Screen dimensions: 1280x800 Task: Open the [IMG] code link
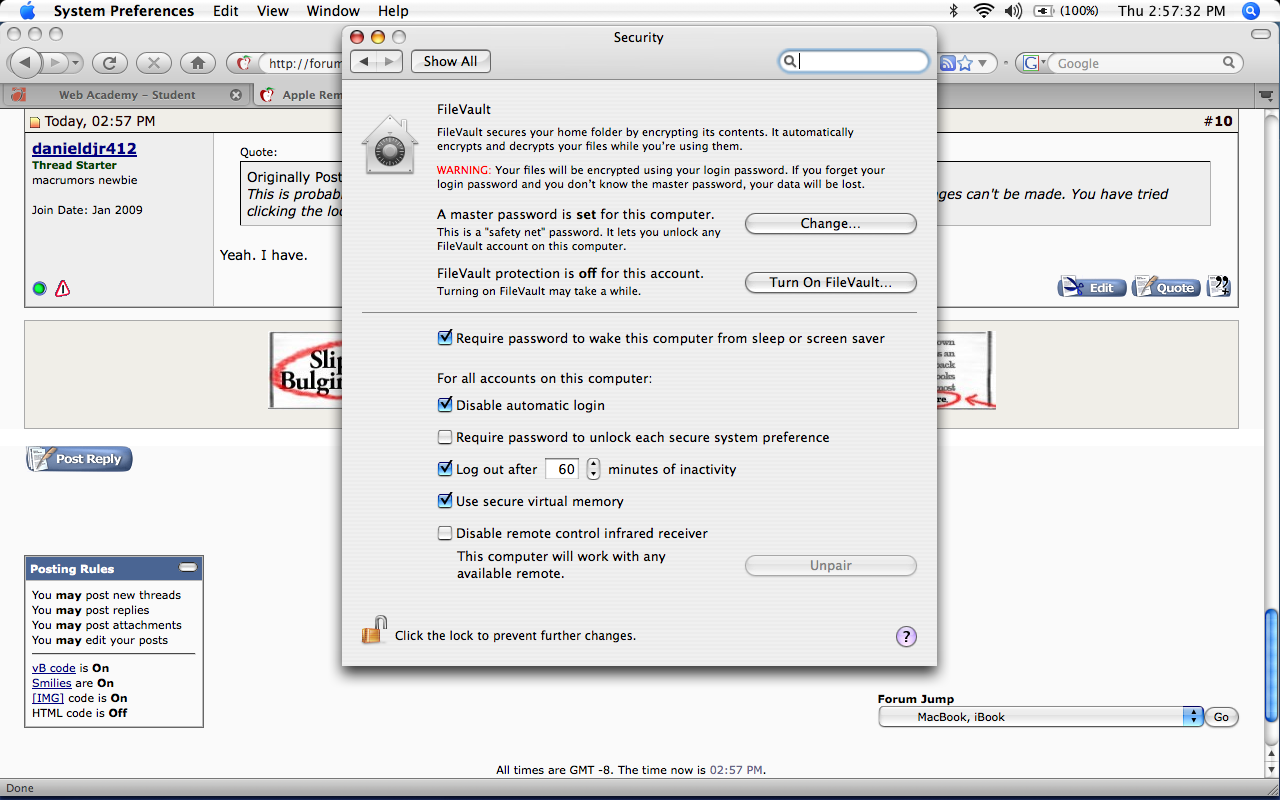(x=48, y=698)
